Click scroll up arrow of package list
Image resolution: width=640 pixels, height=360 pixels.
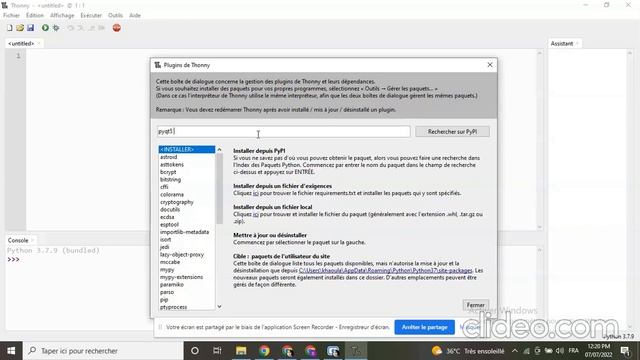[219, 150]
